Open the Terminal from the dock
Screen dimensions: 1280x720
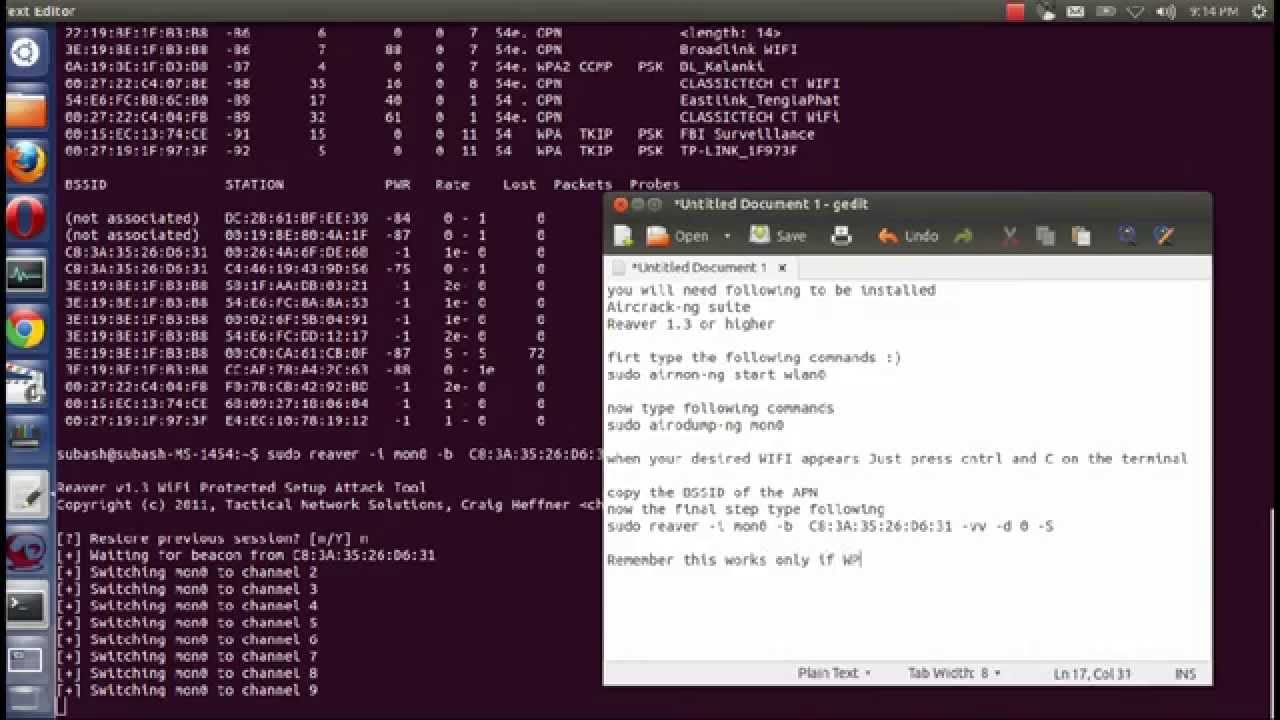click(x=26, y=605)
